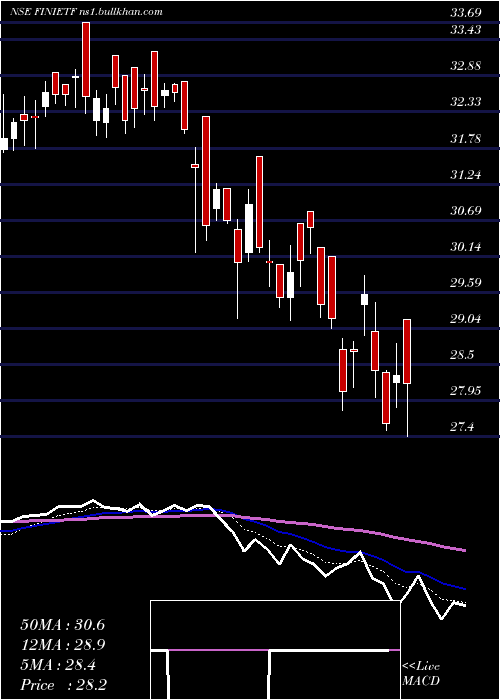500x700 pixels.
Task: Click the '<<Live MACD' label
Action: pyautogui.click(x=421, y=673)
